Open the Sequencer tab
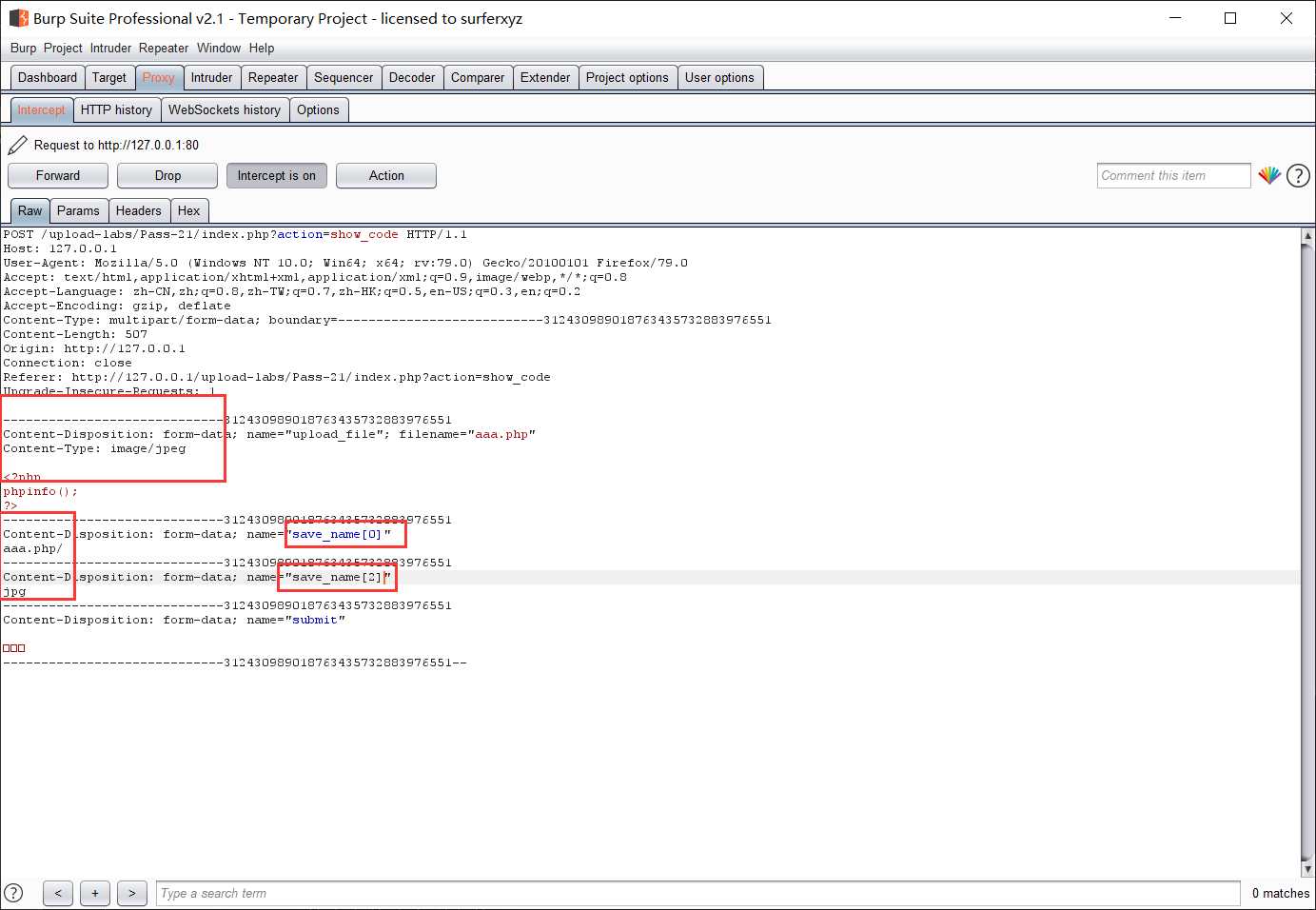The width and height of the screenshot is (1316, 910). point(344,78)
